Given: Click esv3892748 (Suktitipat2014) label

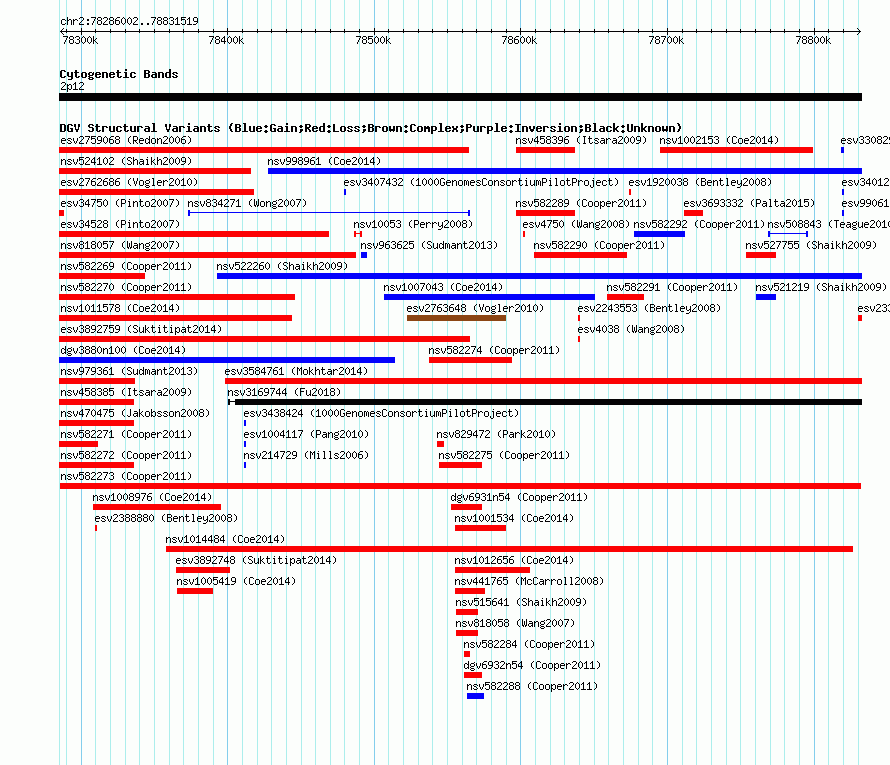Looking at the screenshot, I should pyautogui.click(x=256, y=560).
